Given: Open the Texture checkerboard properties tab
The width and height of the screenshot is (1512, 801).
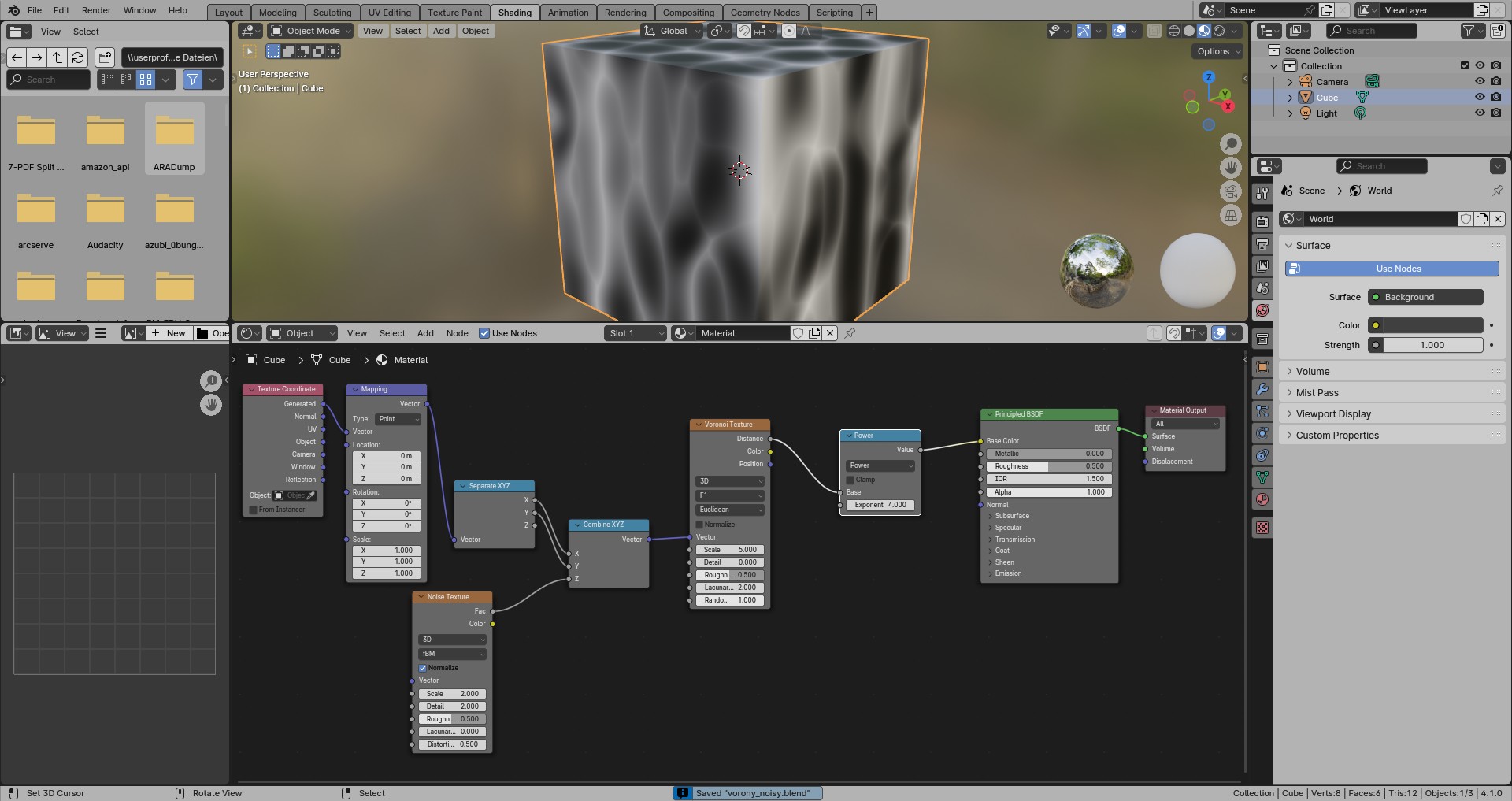Looking at the screenshot, I should point(1262,528).
